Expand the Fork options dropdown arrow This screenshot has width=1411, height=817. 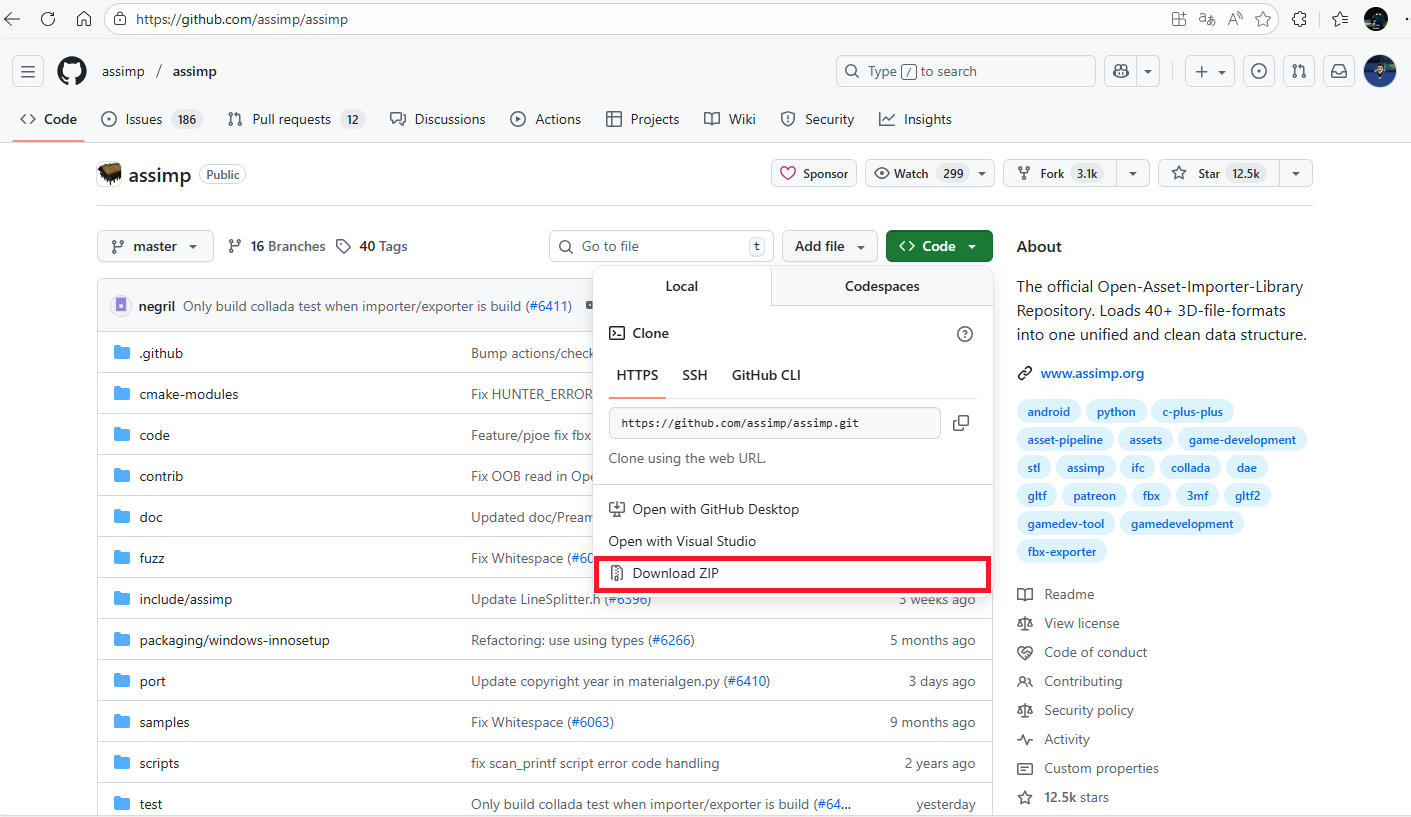(x=1133, y=173)
